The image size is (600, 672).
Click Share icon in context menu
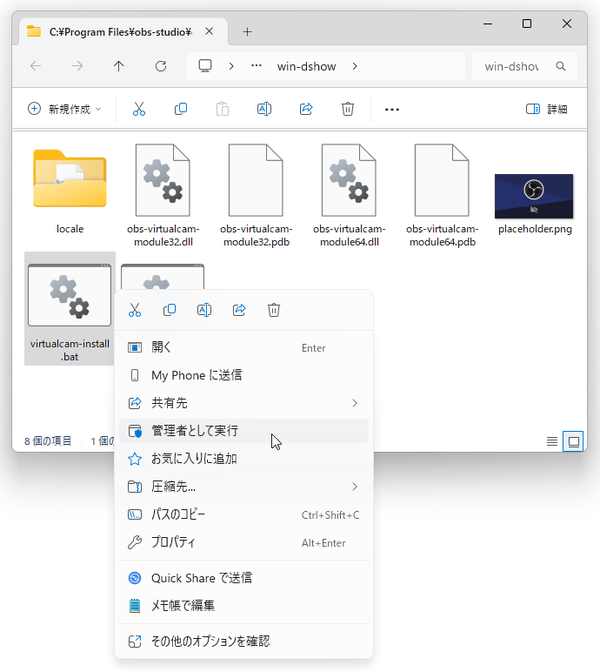point(239,310)
